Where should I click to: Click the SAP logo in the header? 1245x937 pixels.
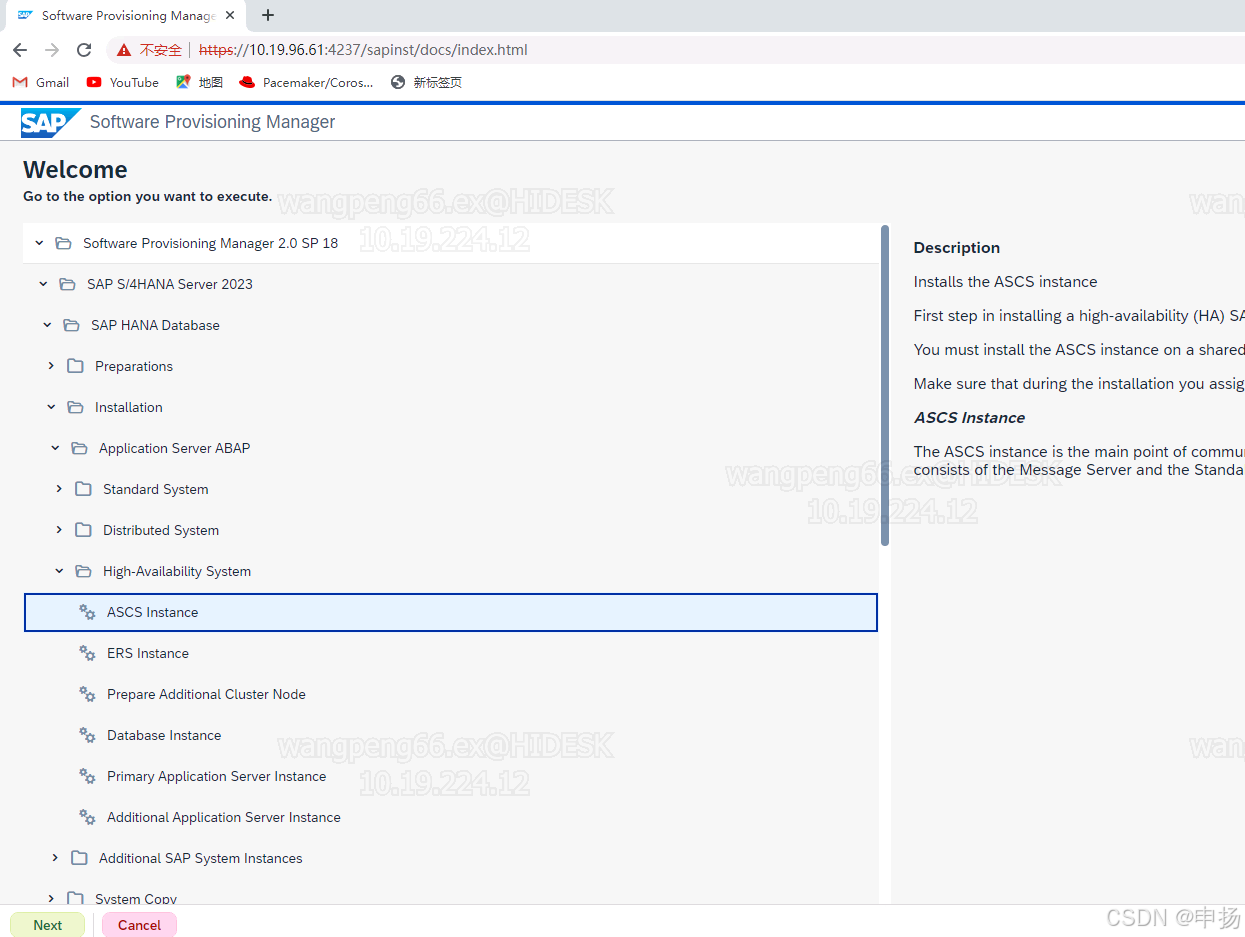point(50,122)
